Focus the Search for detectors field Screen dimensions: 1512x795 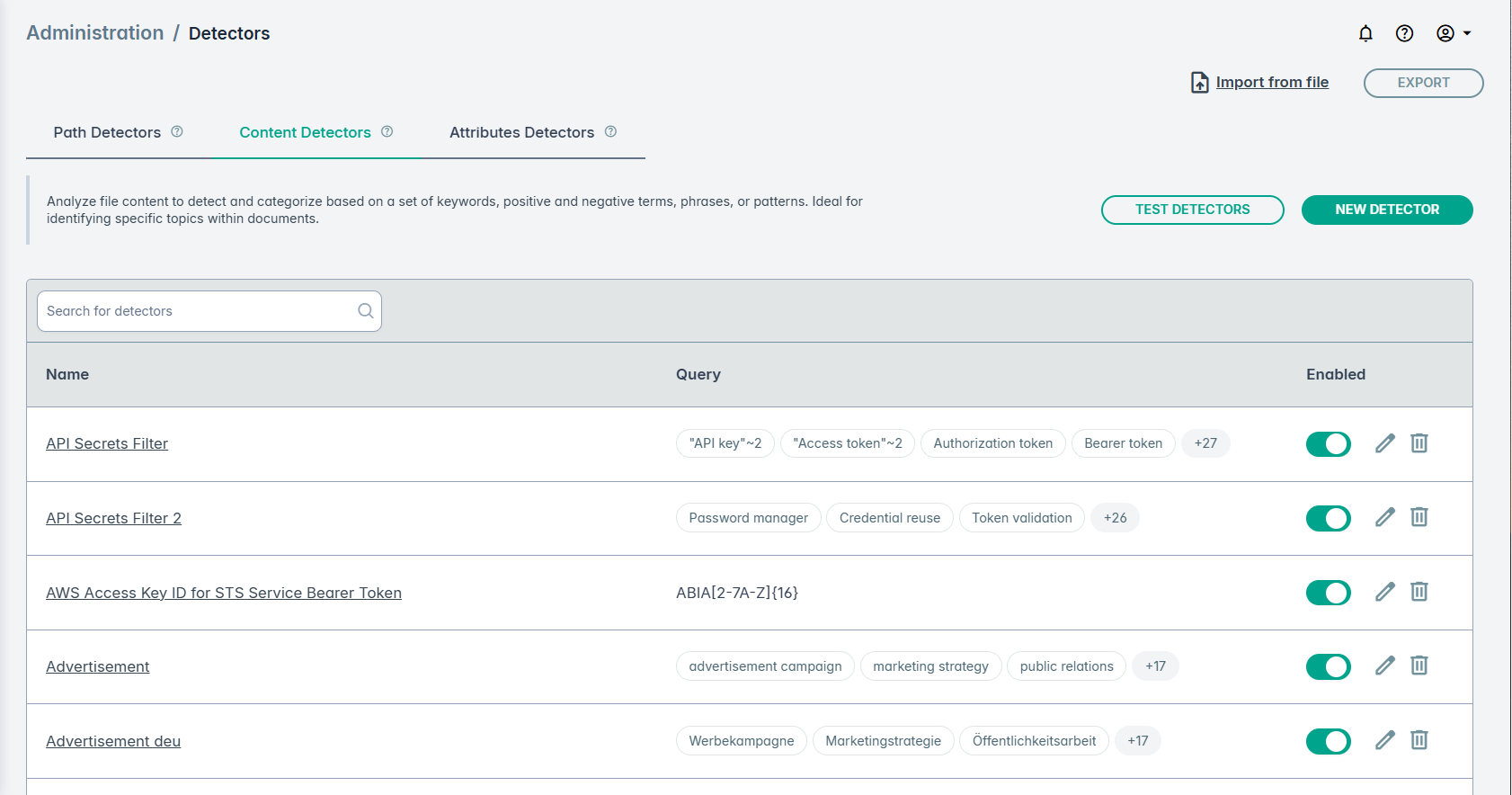pos(198,311)
